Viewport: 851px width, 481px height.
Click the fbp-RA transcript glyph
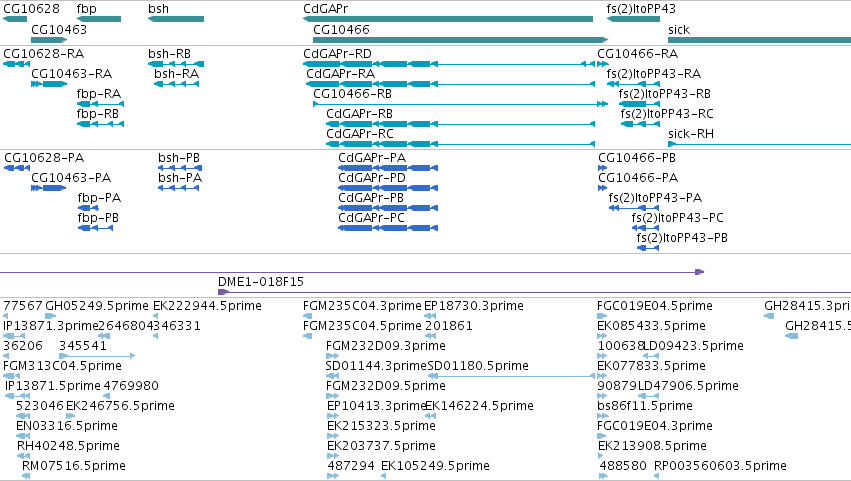pos(100,104)
